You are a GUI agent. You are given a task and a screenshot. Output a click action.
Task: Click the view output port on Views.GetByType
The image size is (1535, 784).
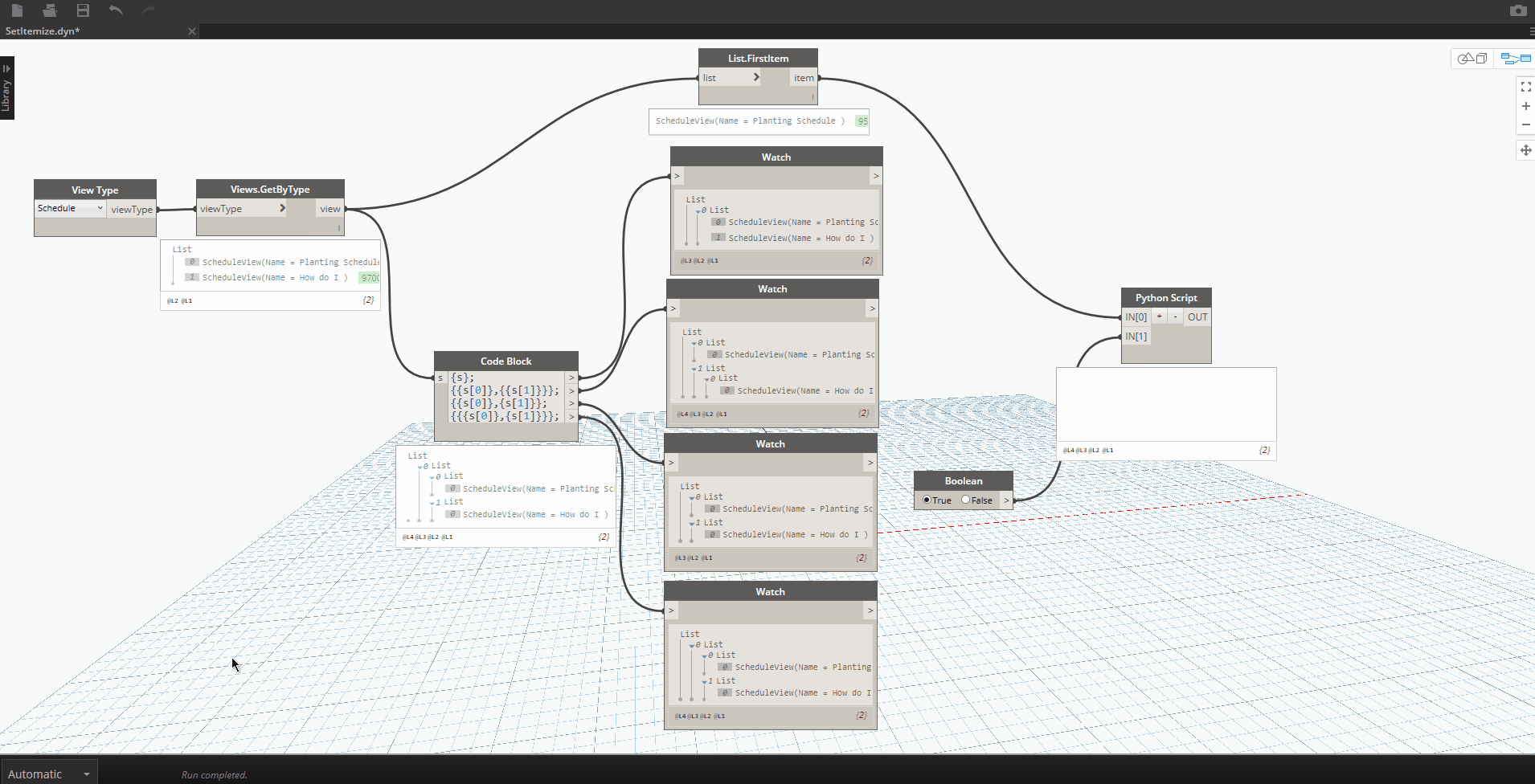click(x=330, y=209)
